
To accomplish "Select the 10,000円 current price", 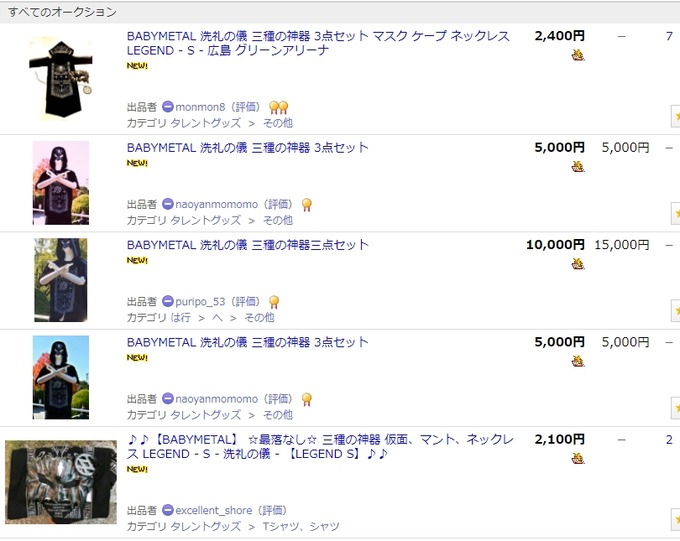I will [555, 245].
